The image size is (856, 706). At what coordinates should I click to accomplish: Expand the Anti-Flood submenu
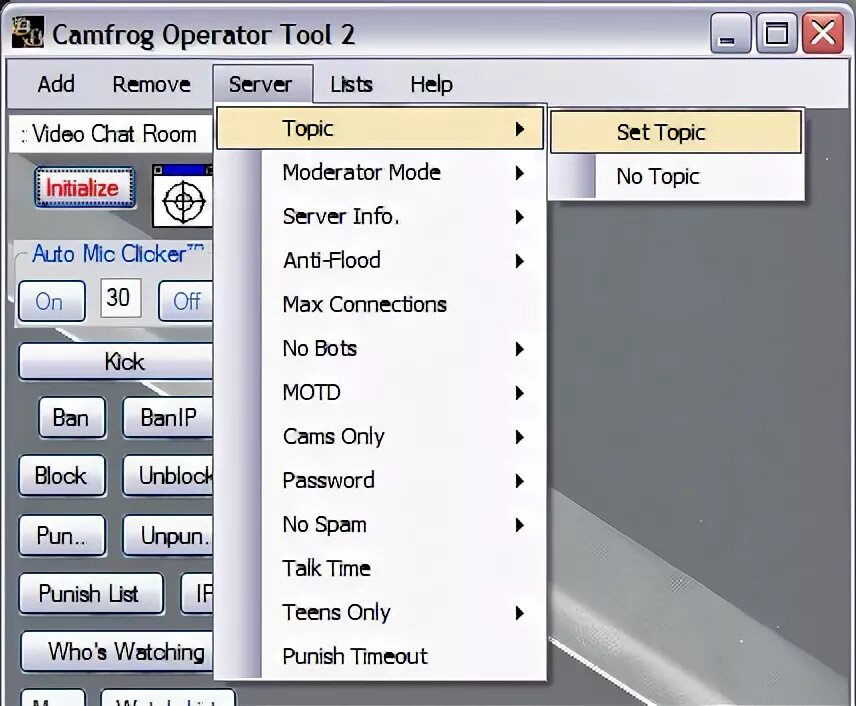tap(380, 260)
